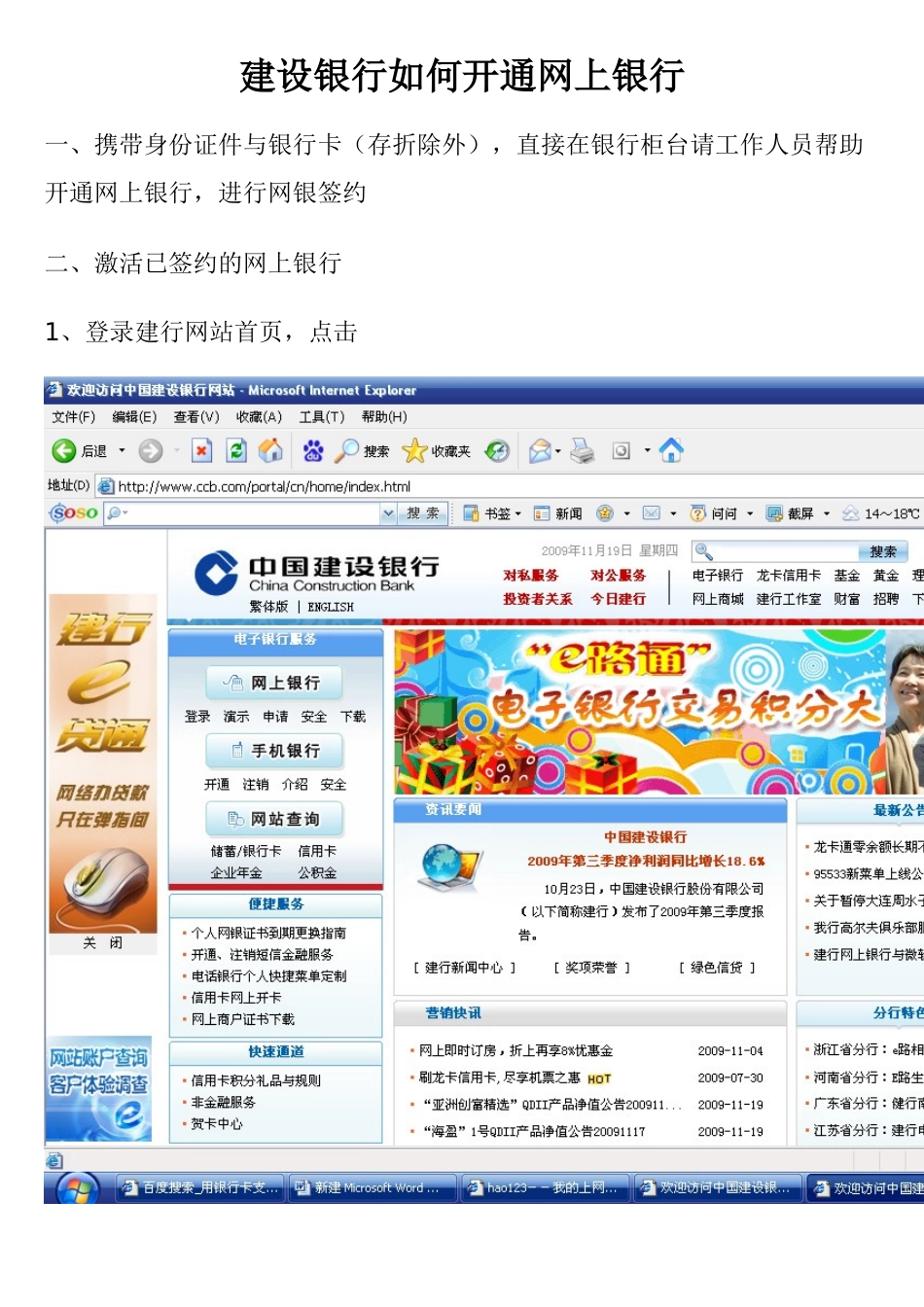
Task: Click the SOSO search input field
Action: pyautogui.click(x=242, y=513)
